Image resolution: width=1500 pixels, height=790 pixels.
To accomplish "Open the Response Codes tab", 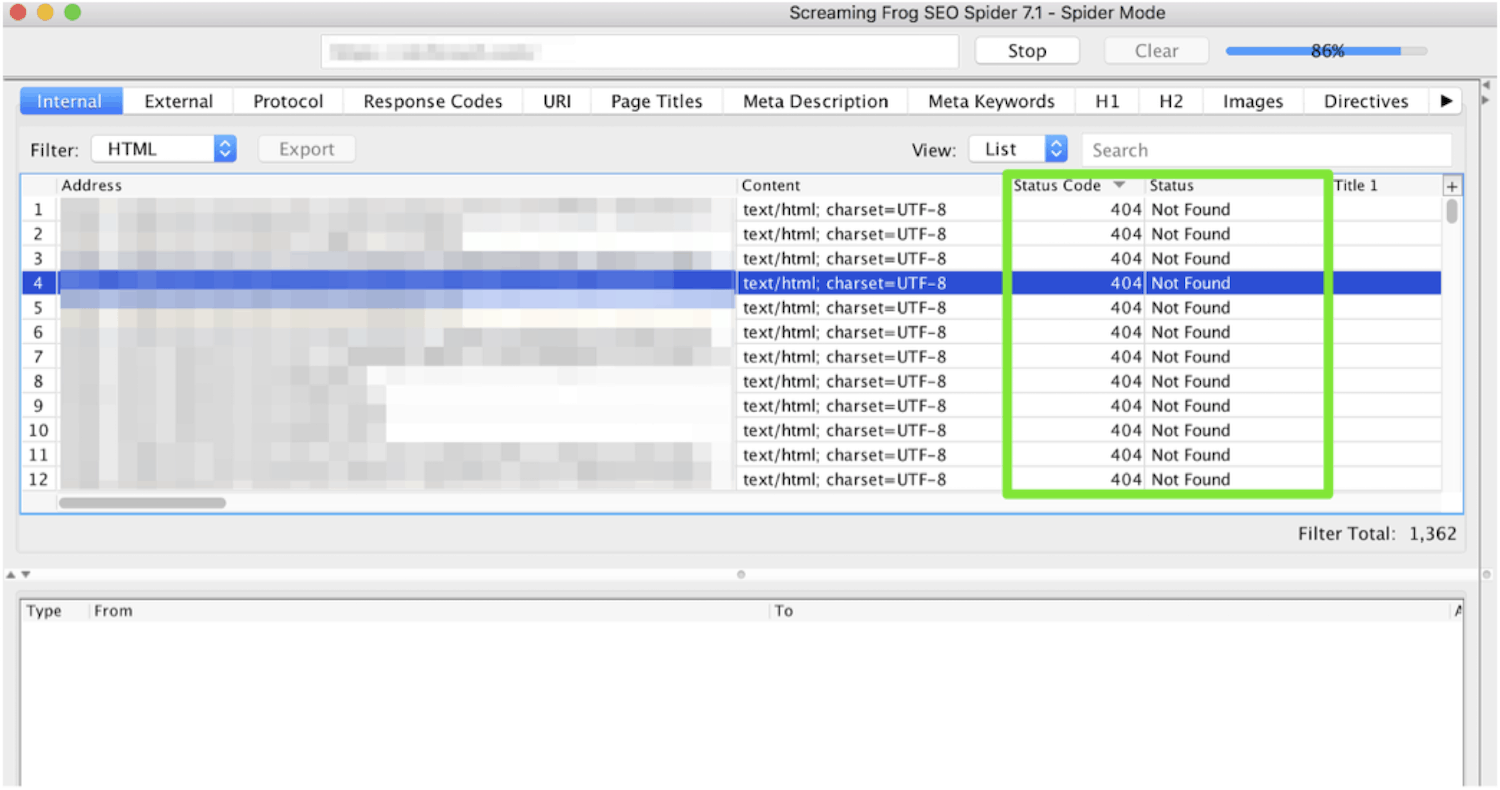I will (432, 101).
